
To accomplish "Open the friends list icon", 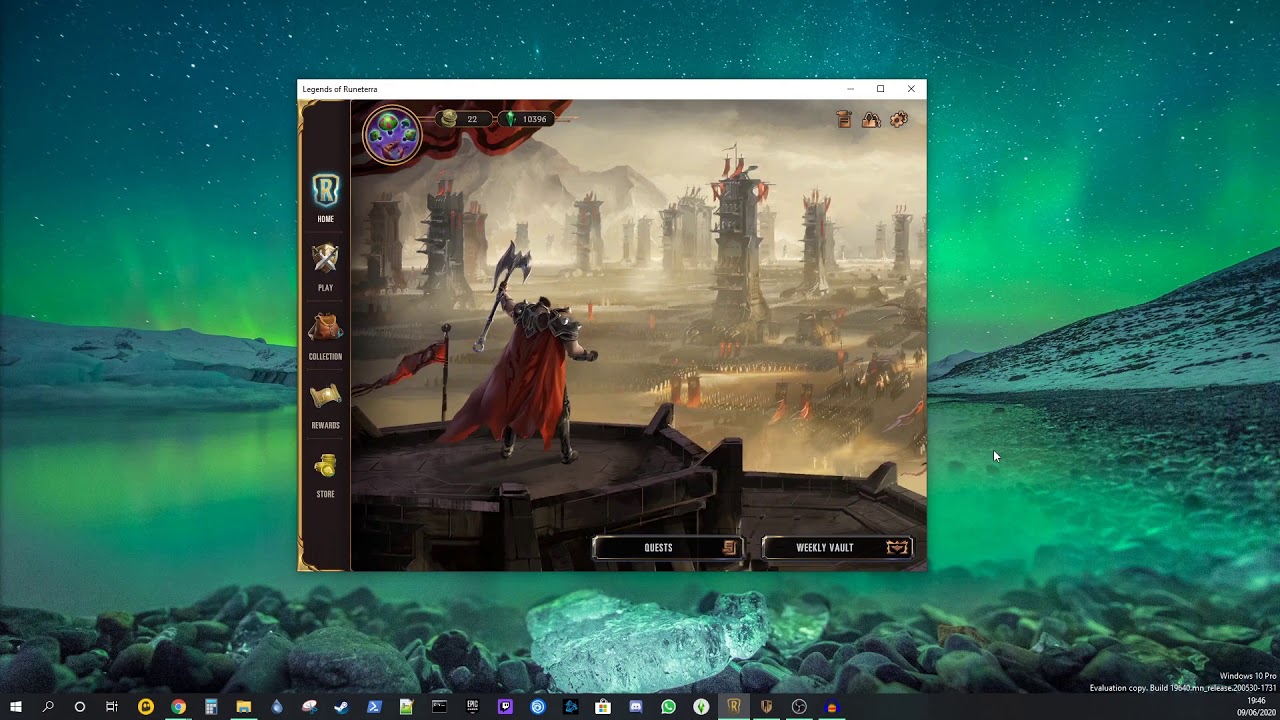I will pos(871,120).
